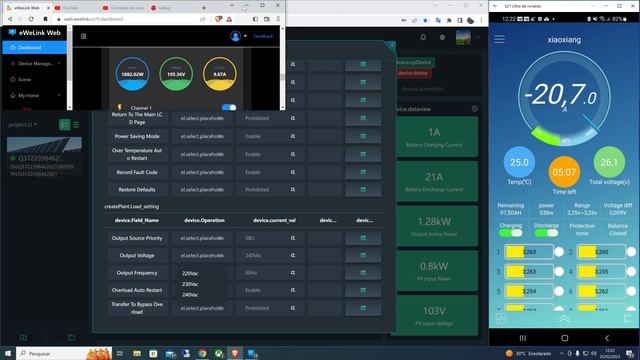Screen dimensions: 640x360
Task: Bookmark the current eWeLink page
Action: point(45,19)
